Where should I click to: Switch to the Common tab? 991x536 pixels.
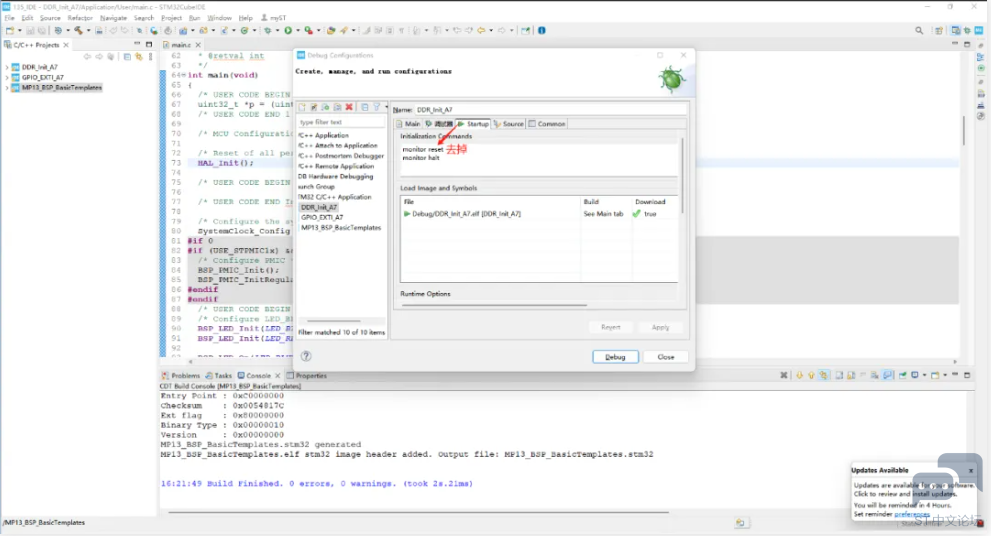[547, 124]
